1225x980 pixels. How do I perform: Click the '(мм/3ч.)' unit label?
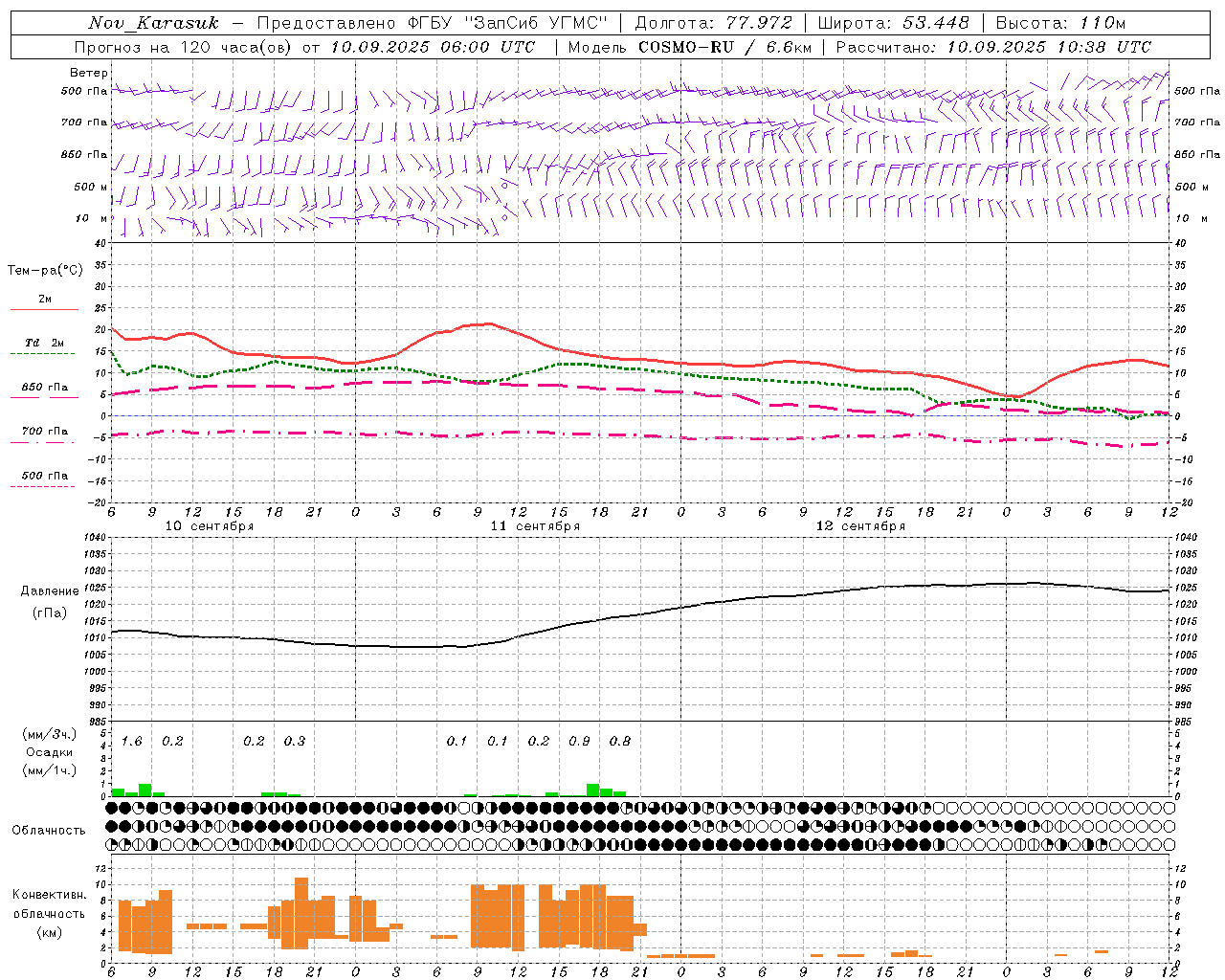point(50,734)
